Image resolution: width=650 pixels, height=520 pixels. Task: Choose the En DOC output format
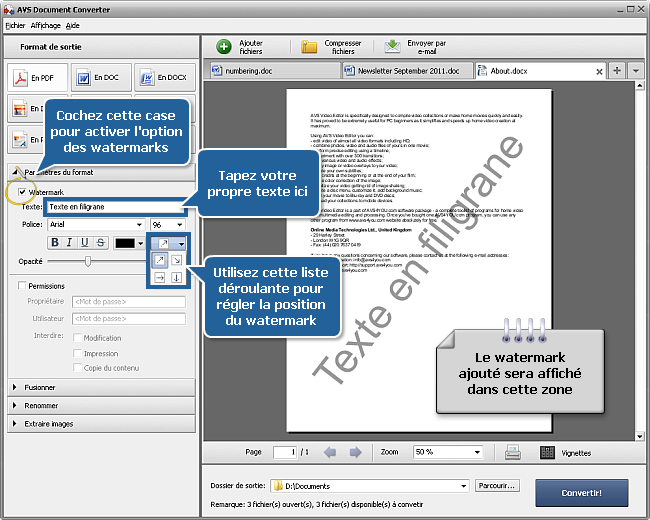pos(101,78)
